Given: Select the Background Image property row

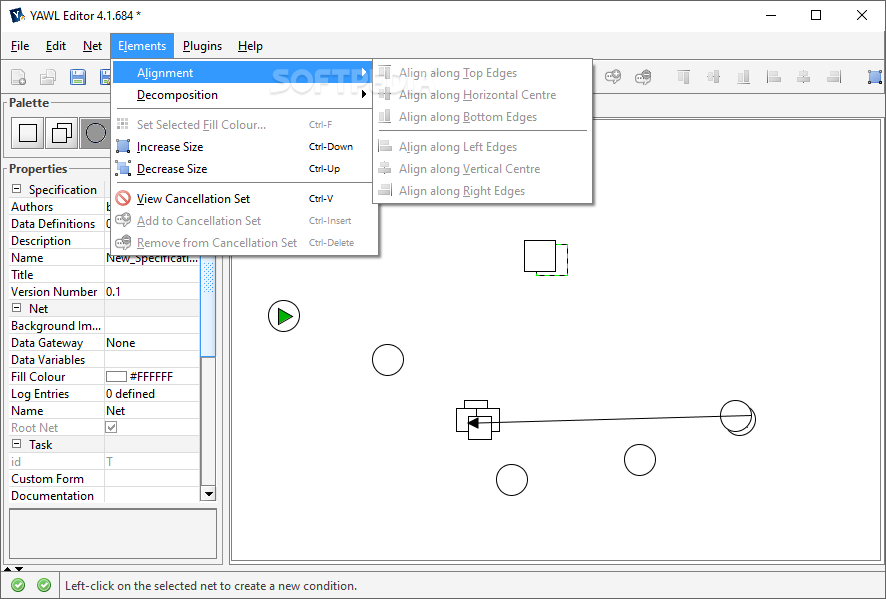Looking at the screenshot, I should (x=105, y=325).
